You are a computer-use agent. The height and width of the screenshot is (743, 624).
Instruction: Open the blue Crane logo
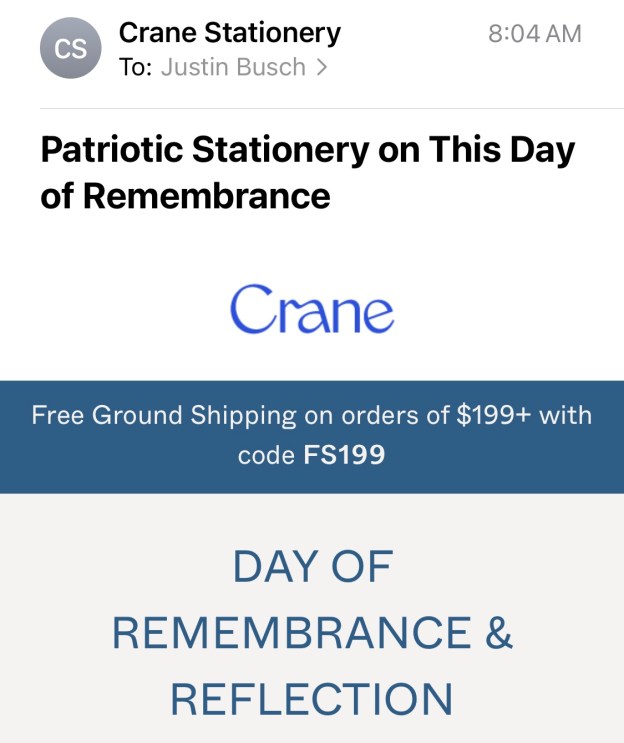312,309
